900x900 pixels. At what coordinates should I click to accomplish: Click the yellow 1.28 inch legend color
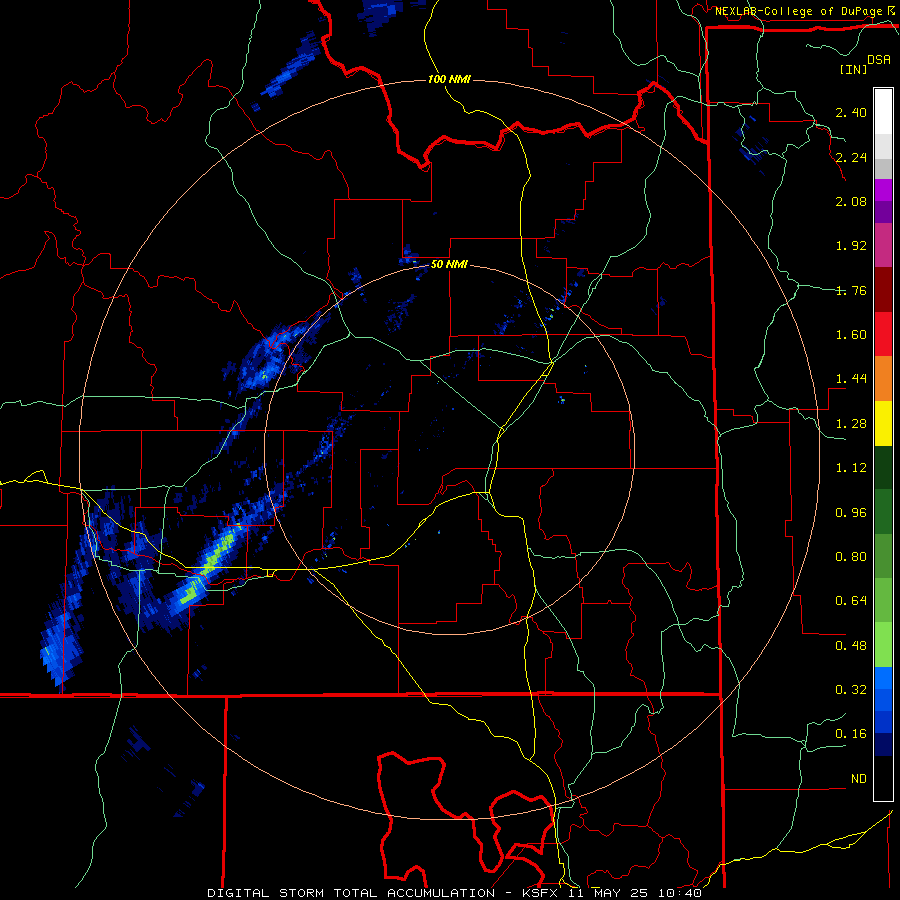(x=883, y=423)
